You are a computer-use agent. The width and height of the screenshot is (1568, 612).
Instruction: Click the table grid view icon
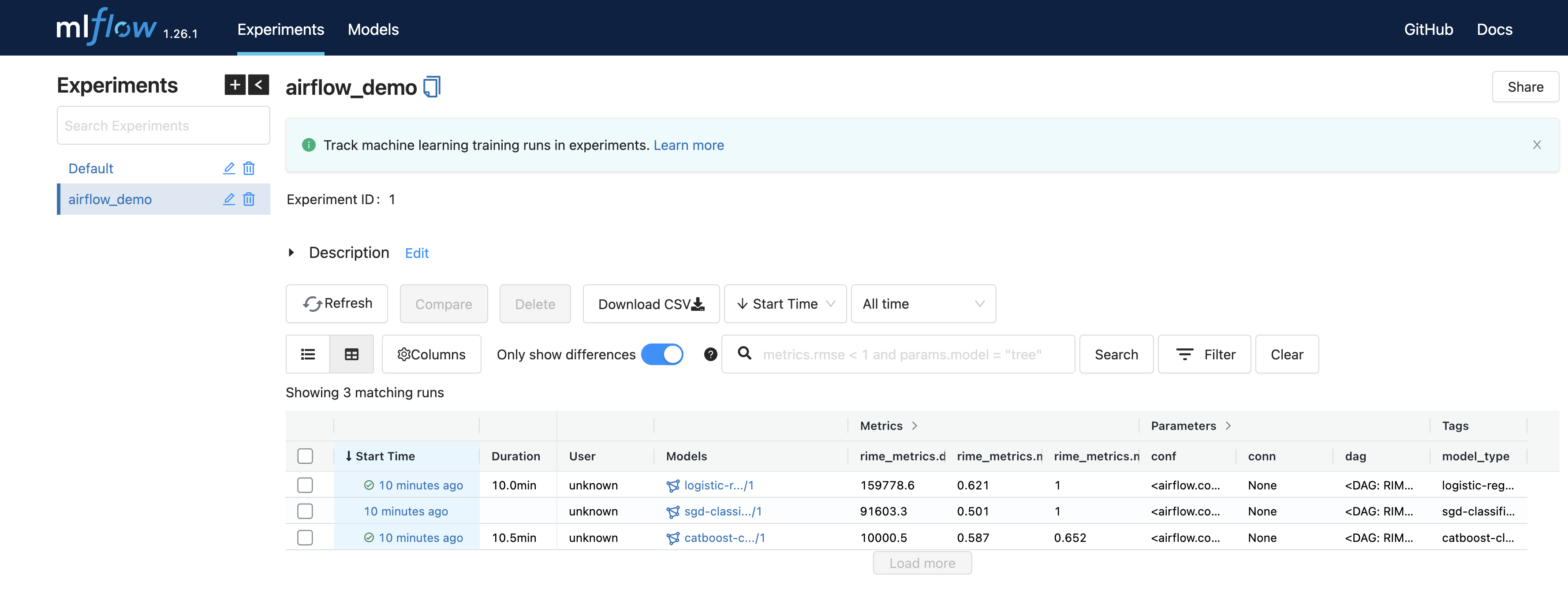pyautogui.click(x=351, y=353)
